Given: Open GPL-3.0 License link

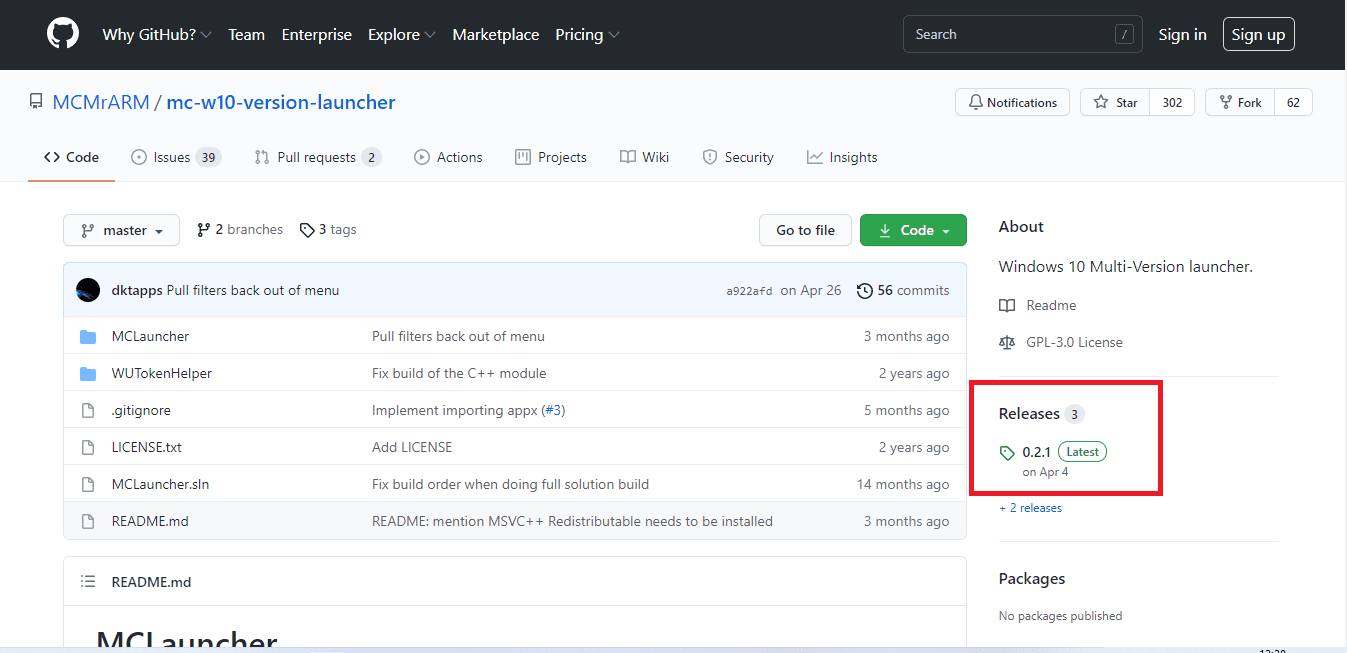Looking at the screenshot, I should [x=1074, y=342].
